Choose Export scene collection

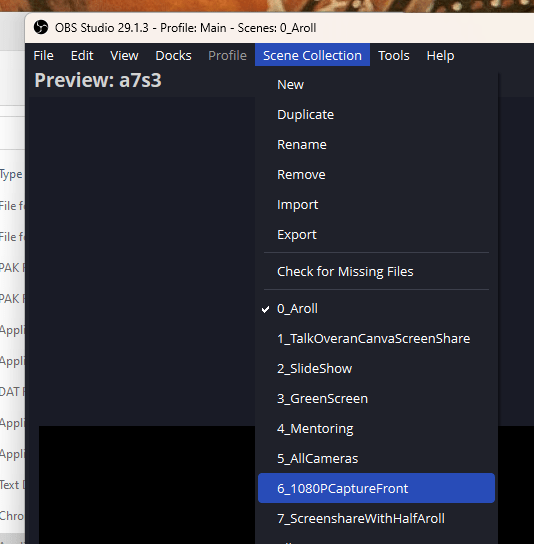tap(376, 235)
